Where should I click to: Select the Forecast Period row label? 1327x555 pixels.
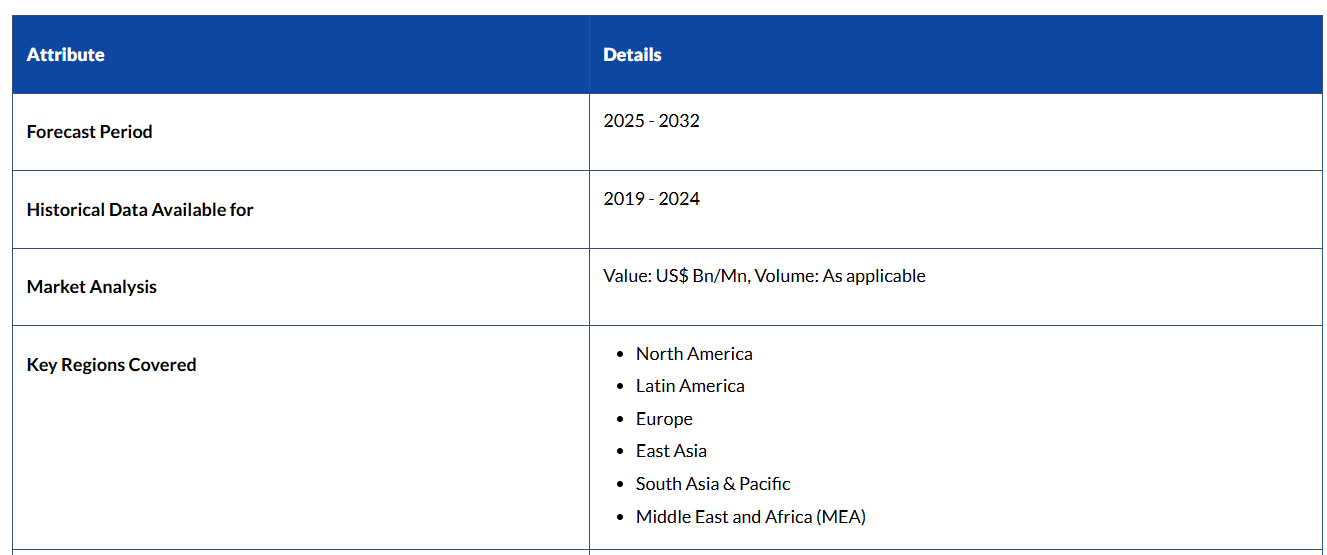point(90,132)
